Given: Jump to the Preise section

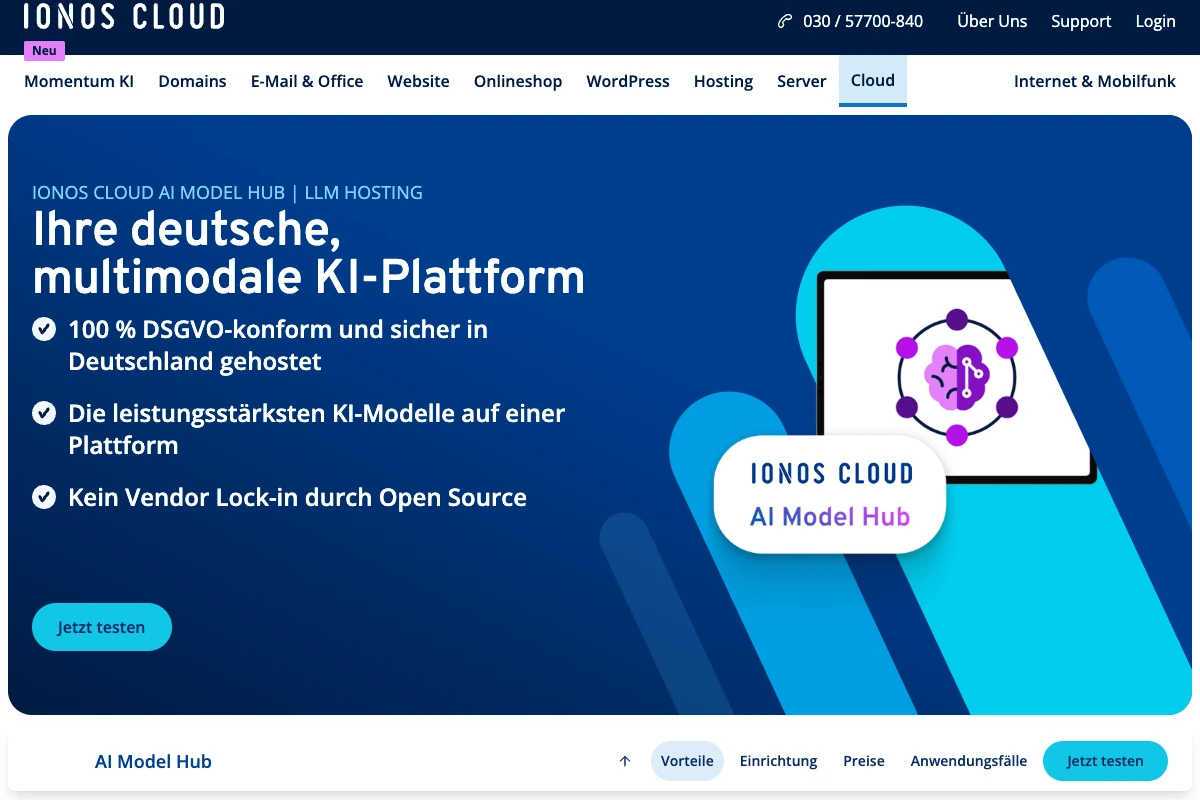Looking at the screenshot, I should (864, 761).
